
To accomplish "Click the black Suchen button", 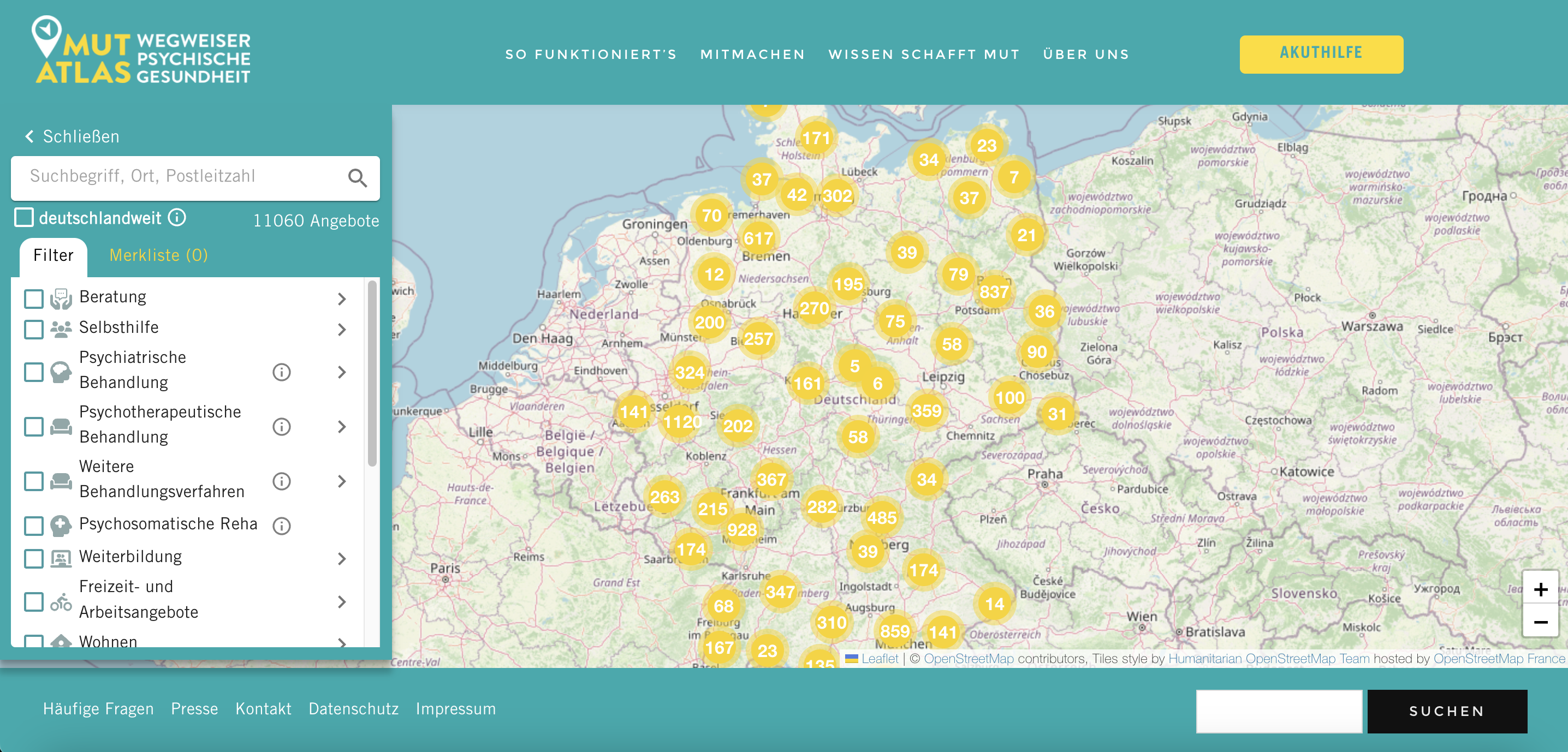I will click(1447, 711).
